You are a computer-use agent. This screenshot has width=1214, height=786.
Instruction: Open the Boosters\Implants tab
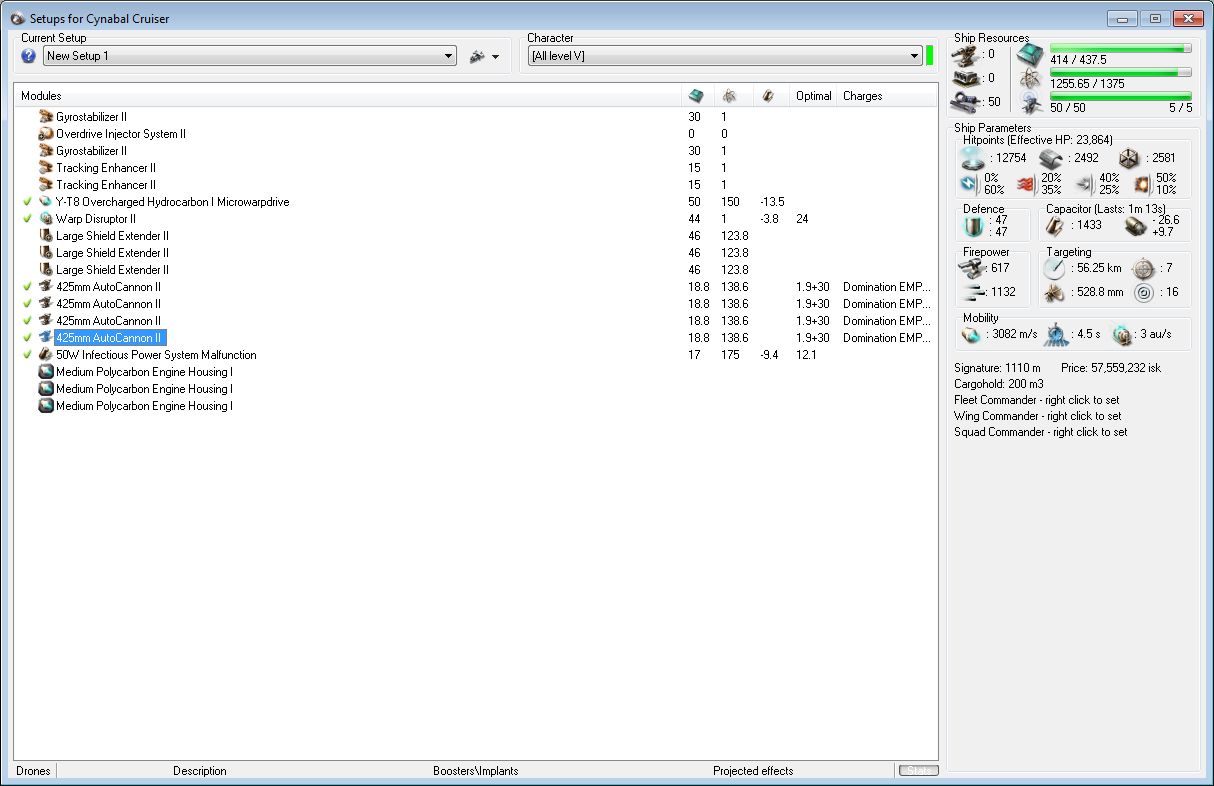(x=476, y=771)
